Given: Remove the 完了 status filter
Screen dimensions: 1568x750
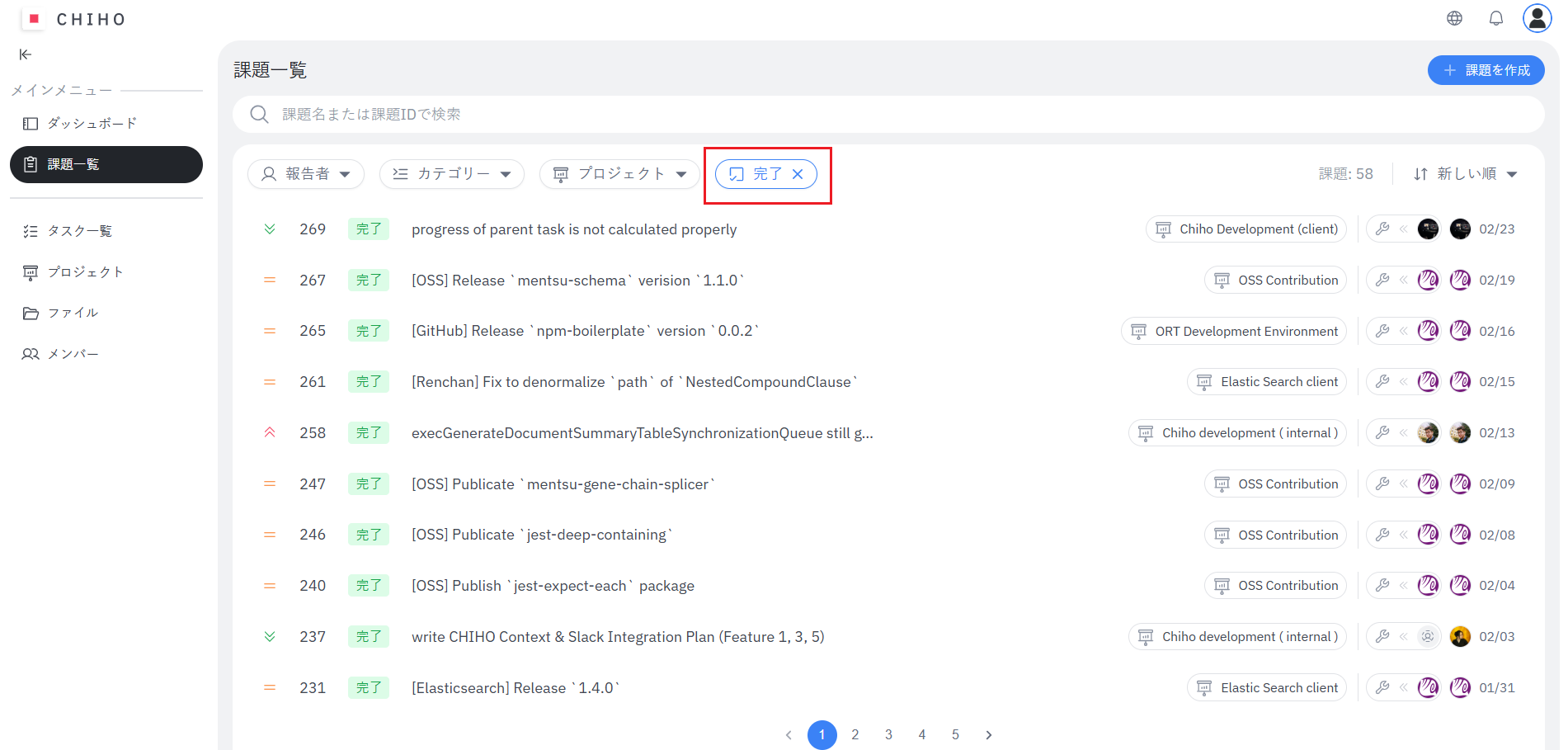Looking at the screenshot, I should (x=798, y=174).
